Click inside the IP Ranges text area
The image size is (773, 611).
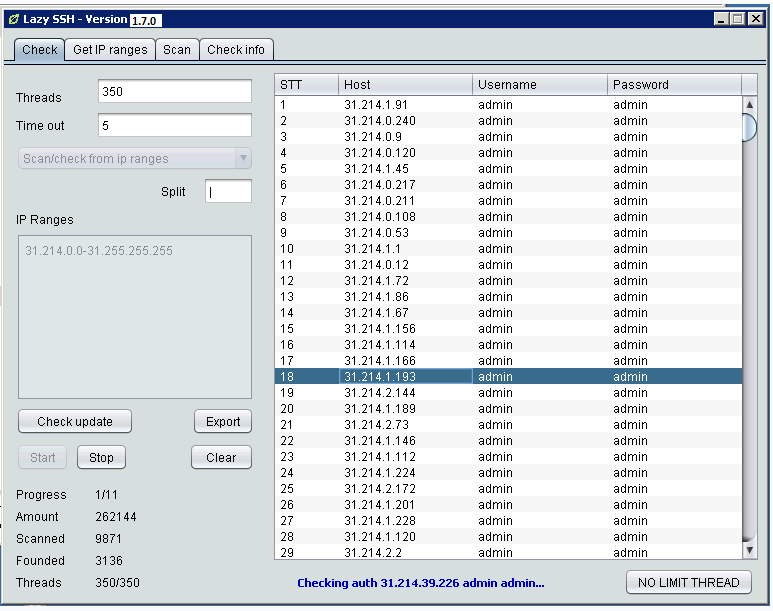[x=135, y=317]
